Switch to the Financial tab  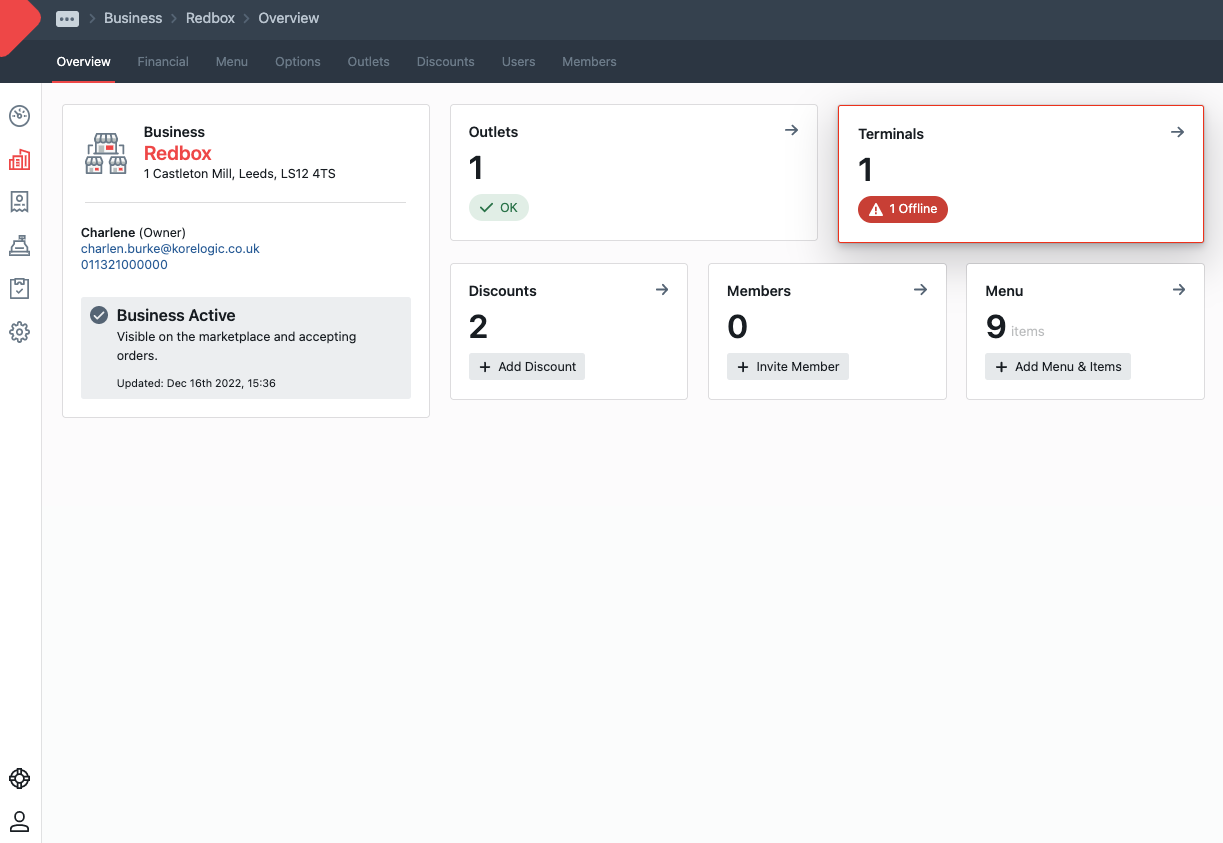point(163,62)
